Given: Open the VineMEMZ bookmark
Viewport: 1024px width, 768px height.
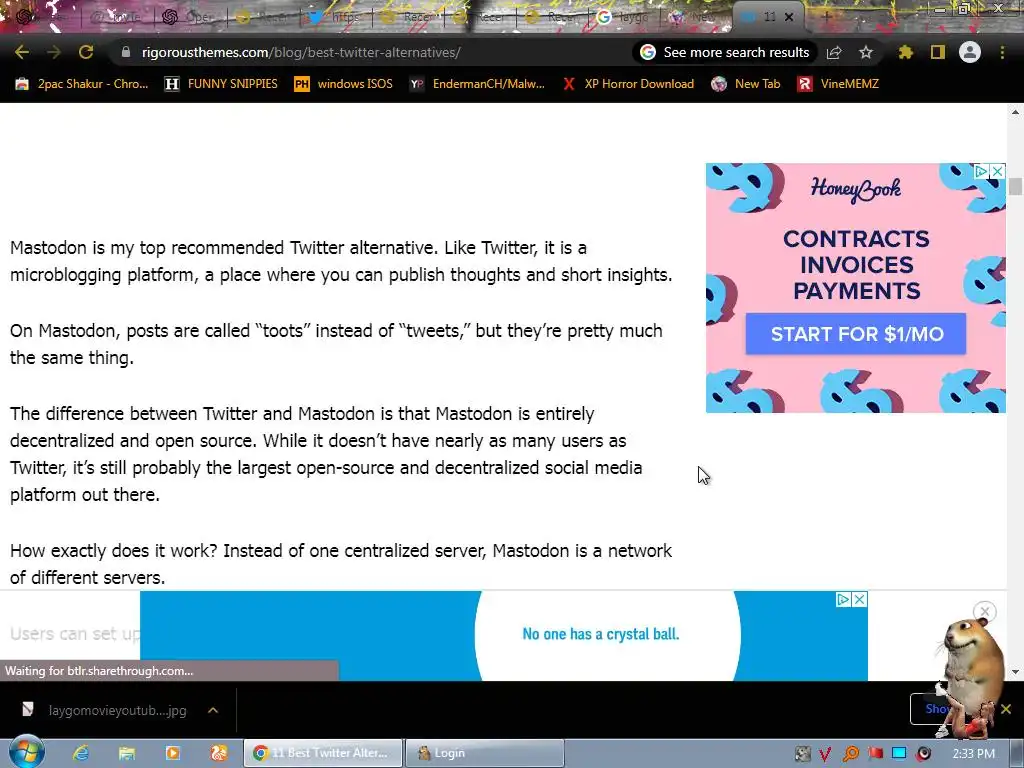Looking at the screenshot, I should tap(838, 84).
